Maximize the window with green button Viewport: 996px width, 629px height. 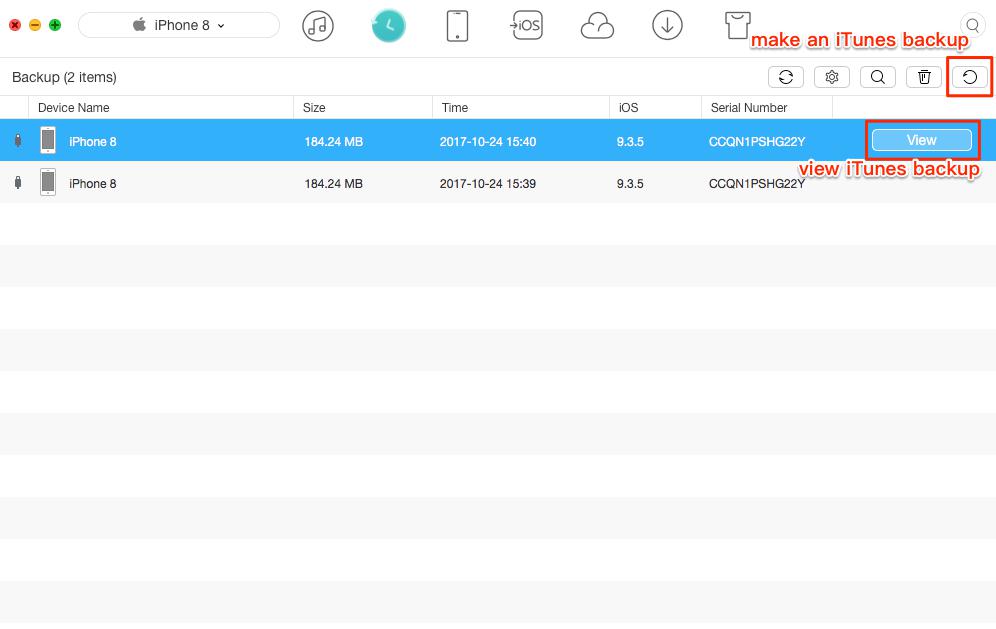click(55, 25)
